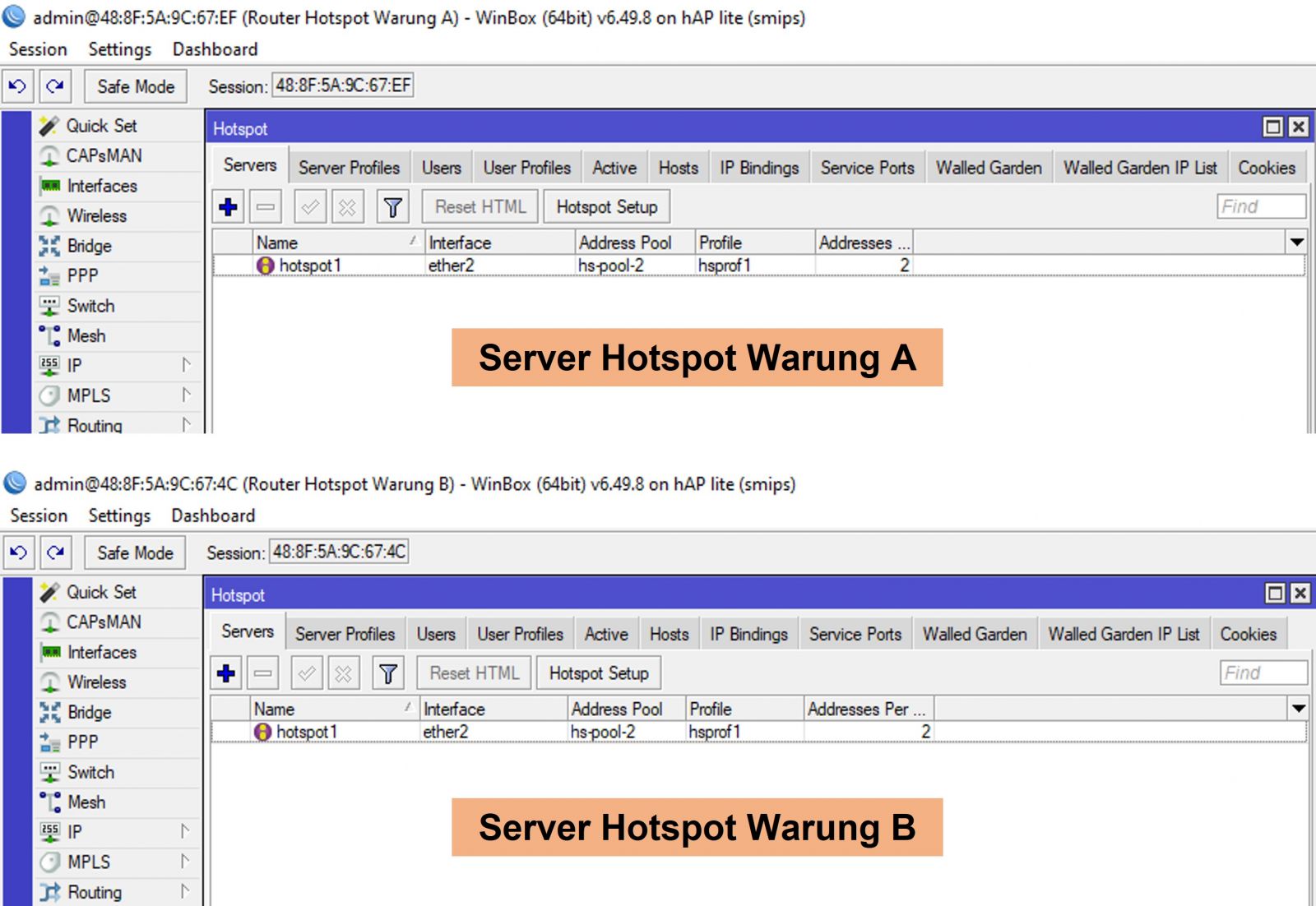Enable Safe Mode on Warung B router
1316x906 pixels.
tap(134, 552)
